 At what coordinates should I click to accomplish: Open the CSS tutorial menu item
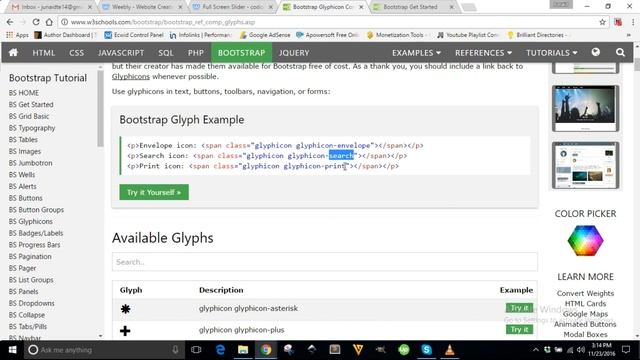(76, 53)
